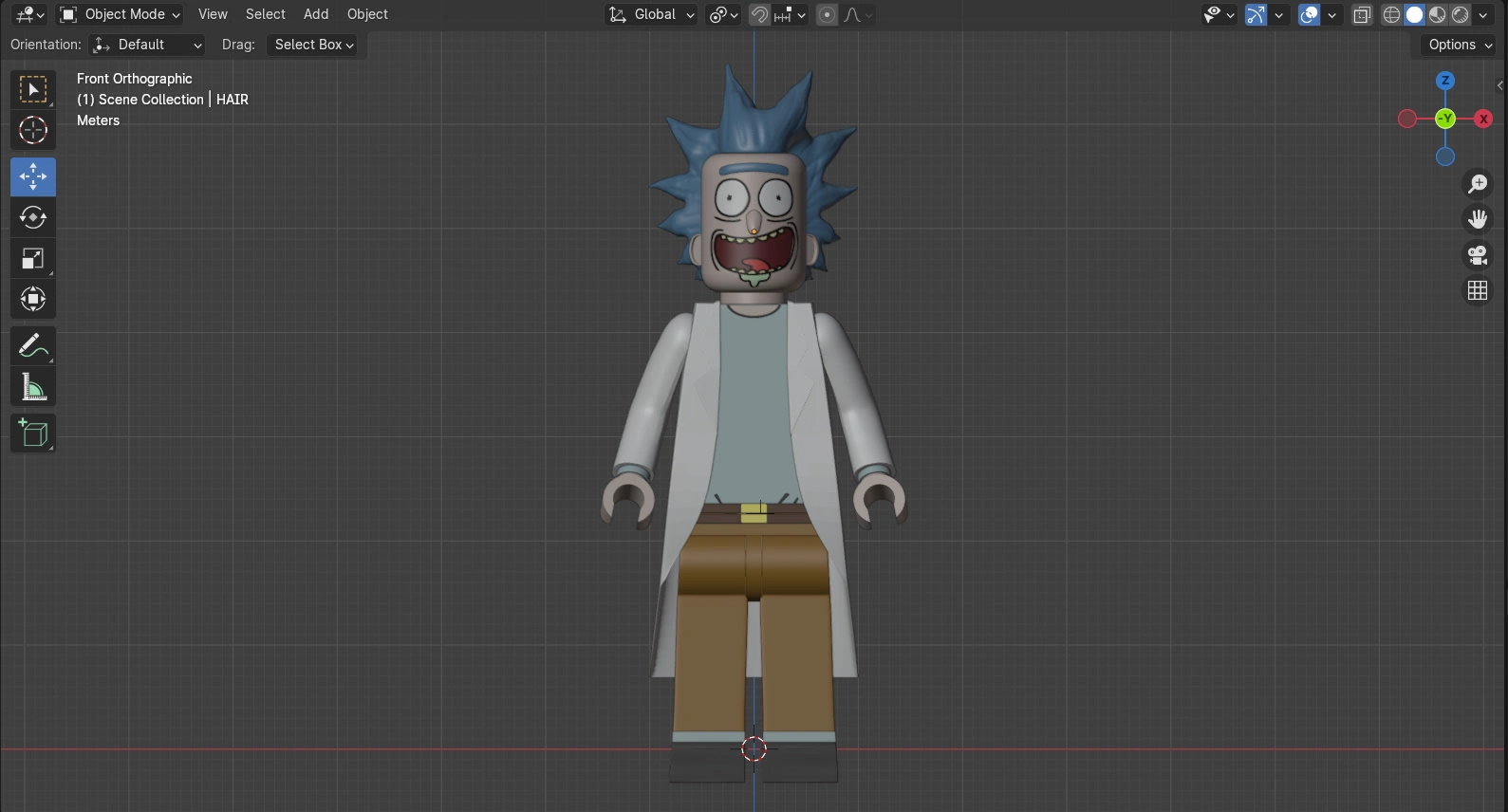This screenshot has width=1508, height=812.
Task: Click the red X axis on gizmo
Action: 1483,119
